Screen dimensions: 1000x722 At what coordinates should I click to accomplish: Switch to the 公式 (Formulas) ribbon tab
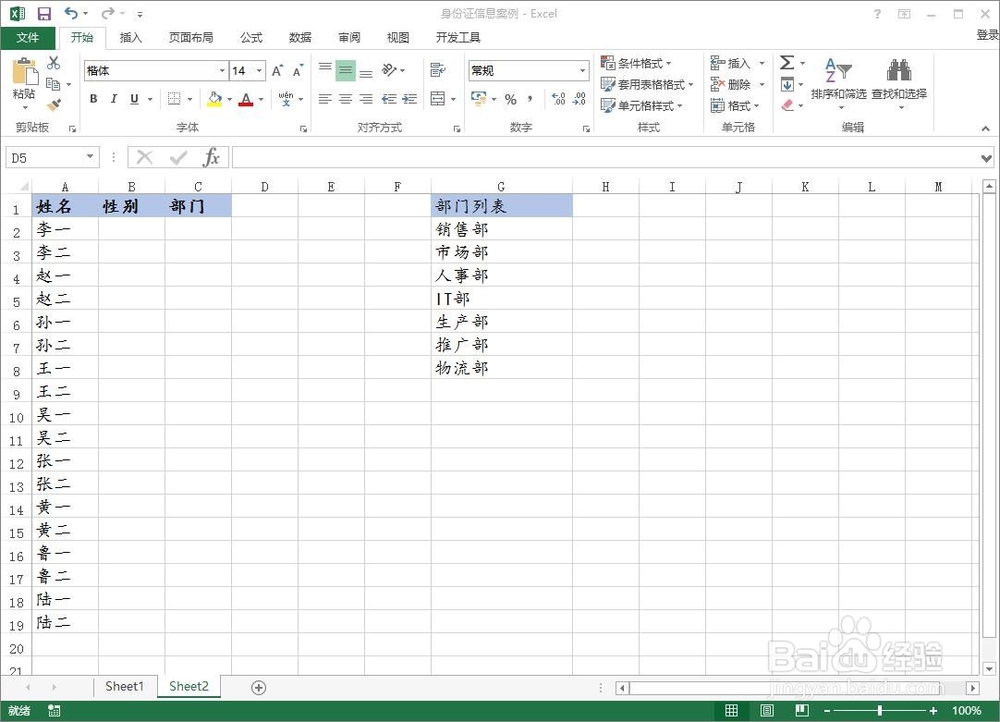(x=250, y=37)
